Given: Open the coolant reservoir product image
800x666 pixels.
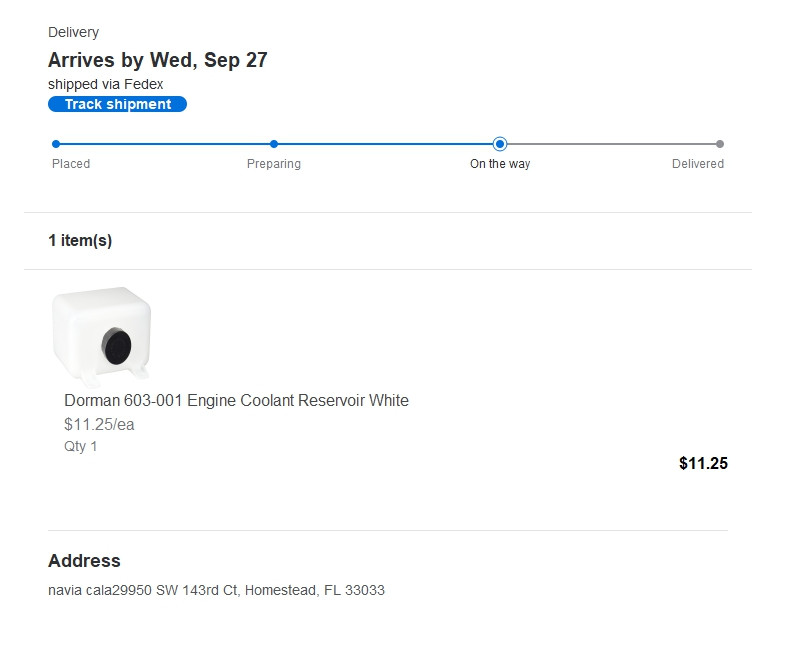Looking at the screenshot, I should click(x=102, y=337).
